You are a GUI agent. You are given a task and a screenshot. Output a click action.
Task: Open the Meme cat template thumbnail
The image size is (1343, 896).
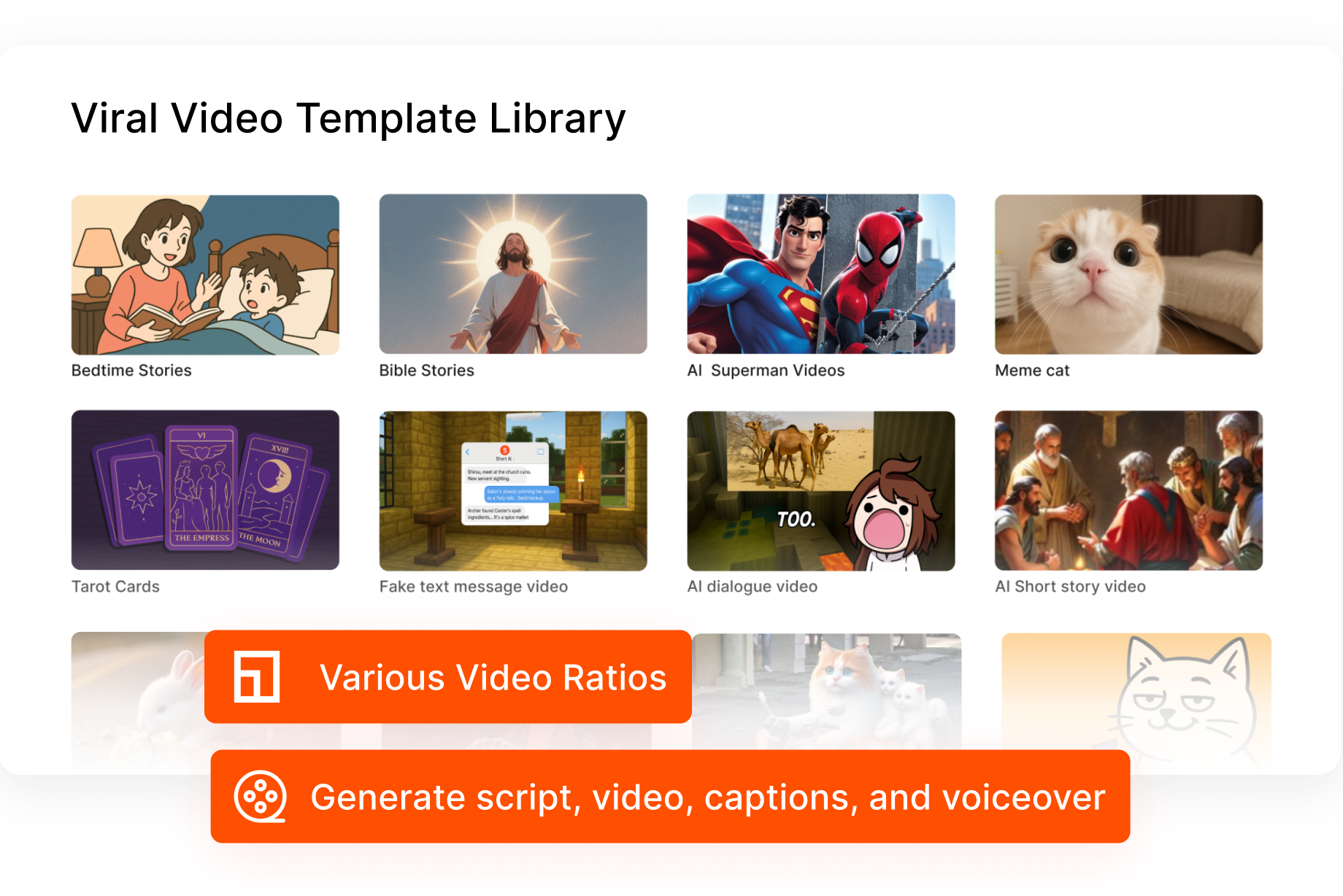[1128, 274]
